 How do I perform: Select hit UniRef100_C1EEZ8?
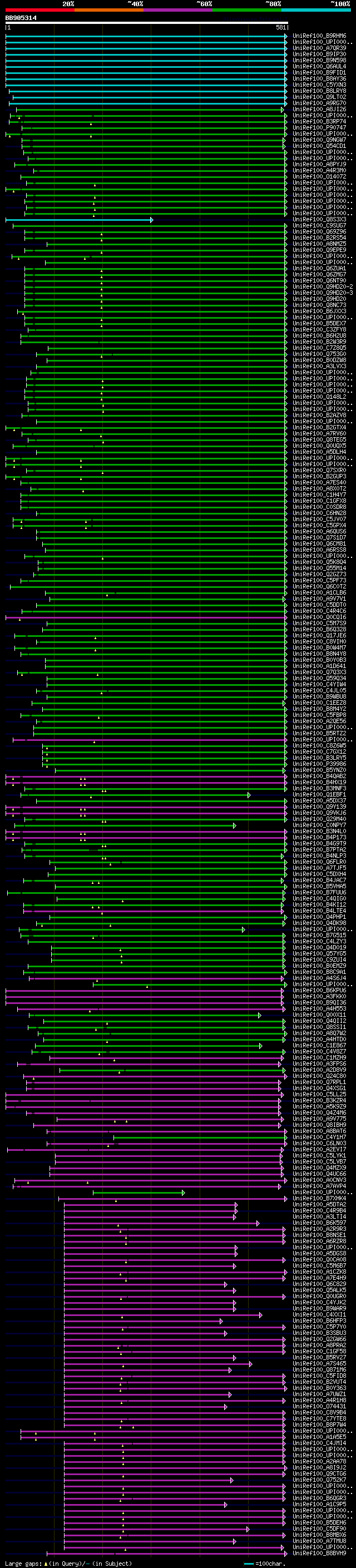(319, 703)
